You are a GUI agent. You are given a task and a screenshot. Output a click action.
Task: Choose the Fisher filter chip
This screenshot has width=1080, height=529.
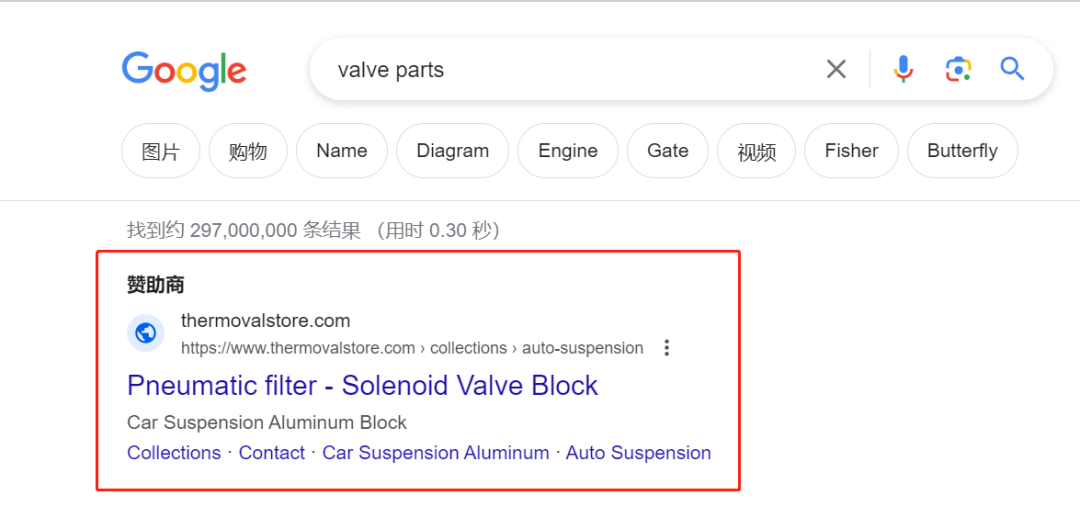(x=851, y=151)
